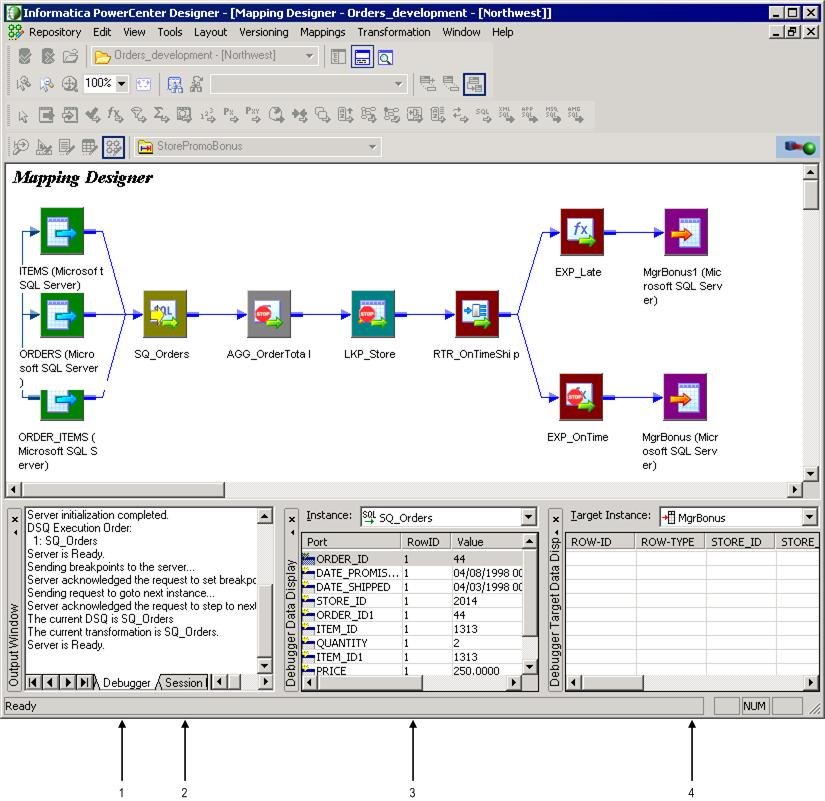Open the Transformation menu
Image resolution: width=825 pixels, height=801 pixels.
tap(394, 32)
